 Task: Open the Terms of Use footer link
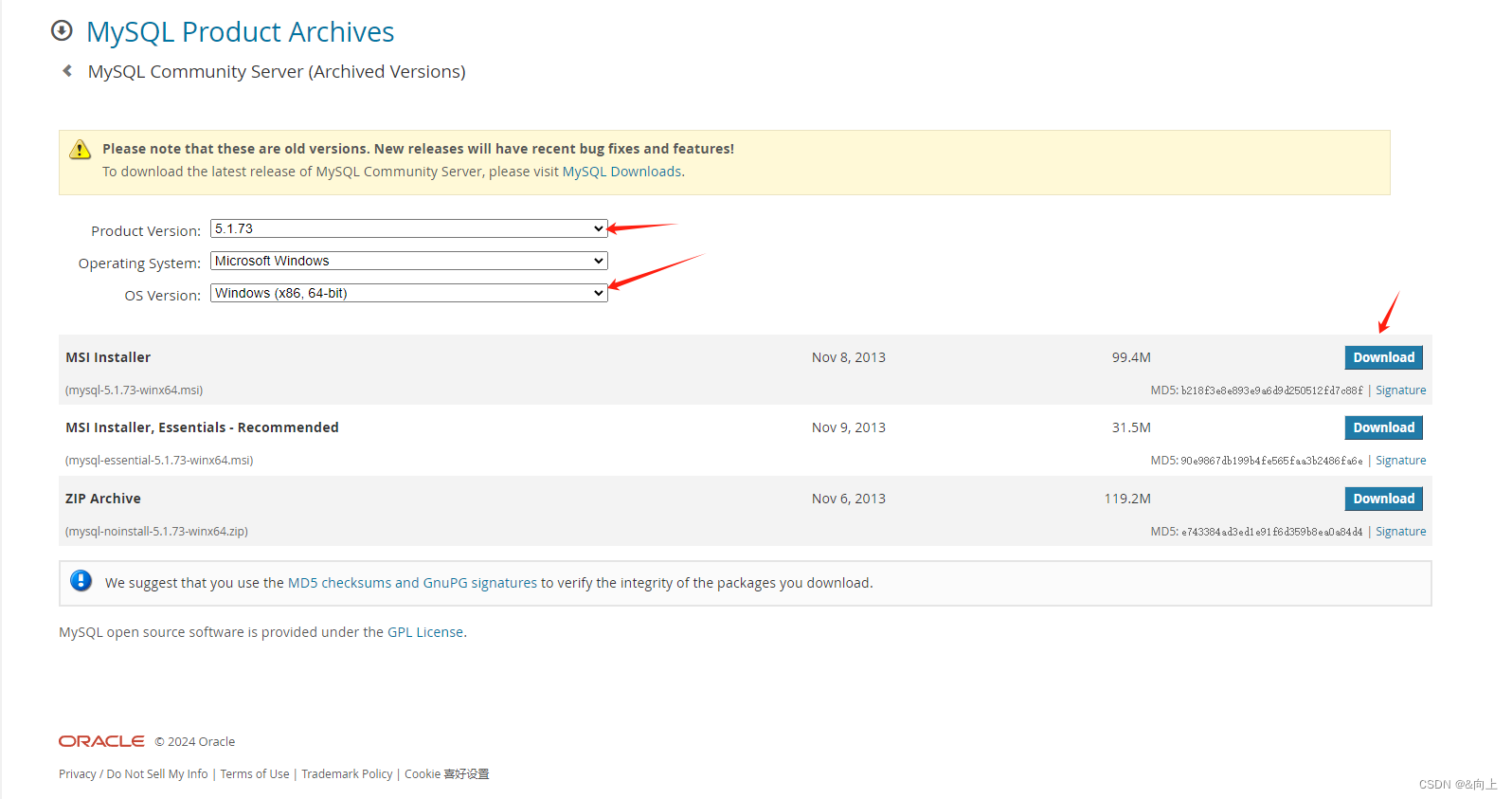[255, 774]
